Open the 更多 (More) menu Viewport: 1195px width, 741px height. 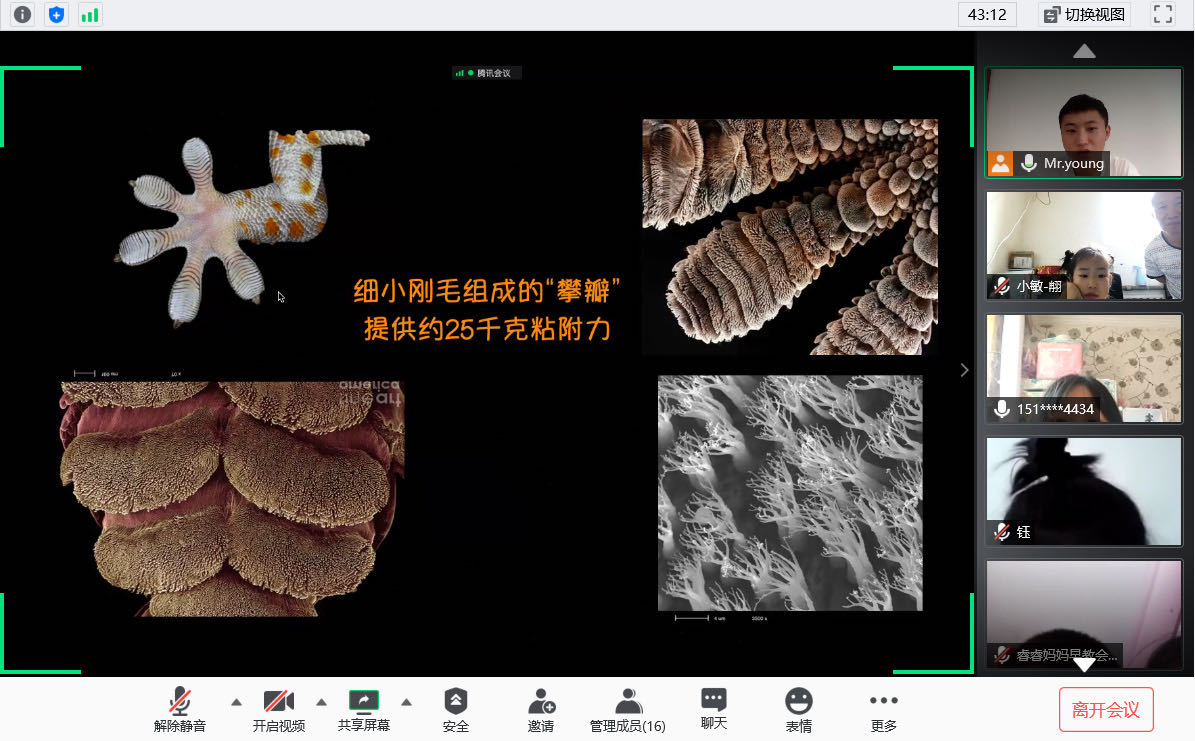pyautogui.click(x=883, y=710)
